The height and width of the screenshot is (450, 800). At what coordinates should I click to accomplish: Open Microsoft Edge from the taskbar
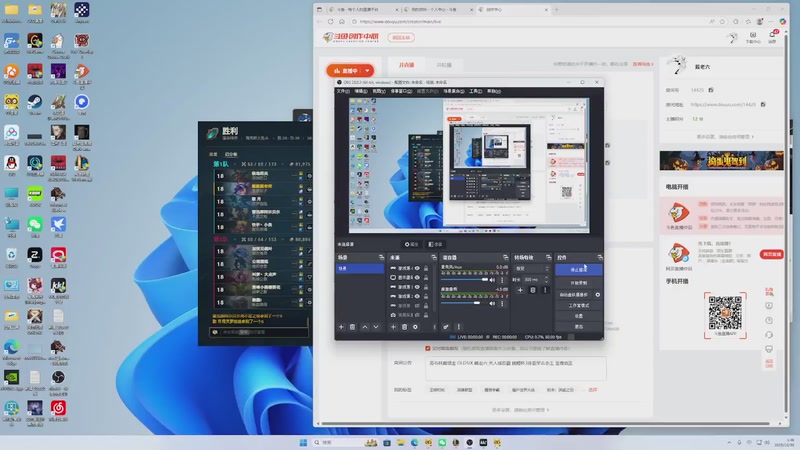point(414,442)
